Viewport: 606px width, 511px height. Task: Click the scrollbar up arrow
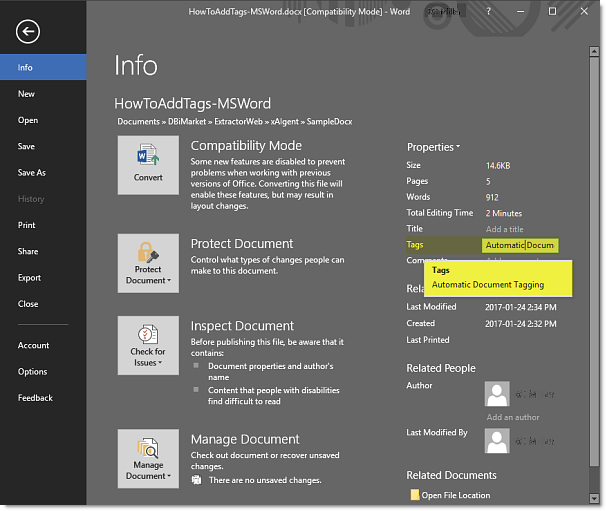(594, 51)
